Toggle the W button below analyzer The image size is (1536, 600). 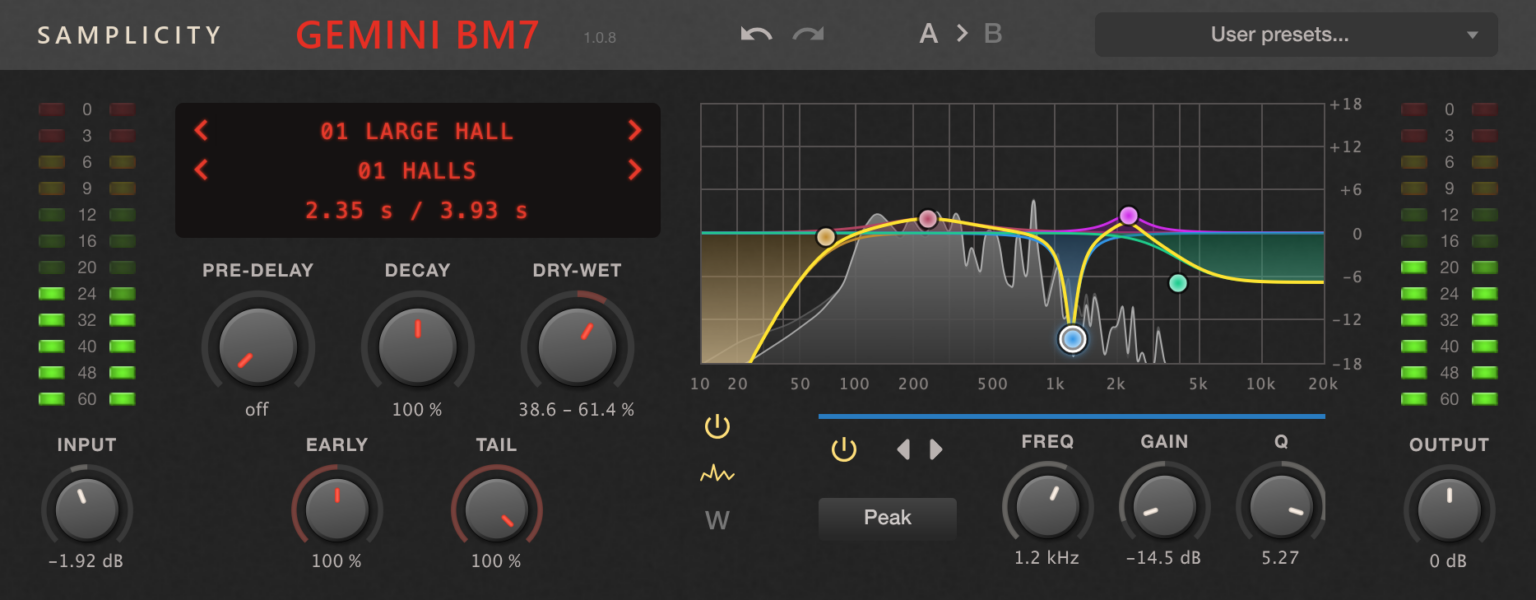(717, 520)
